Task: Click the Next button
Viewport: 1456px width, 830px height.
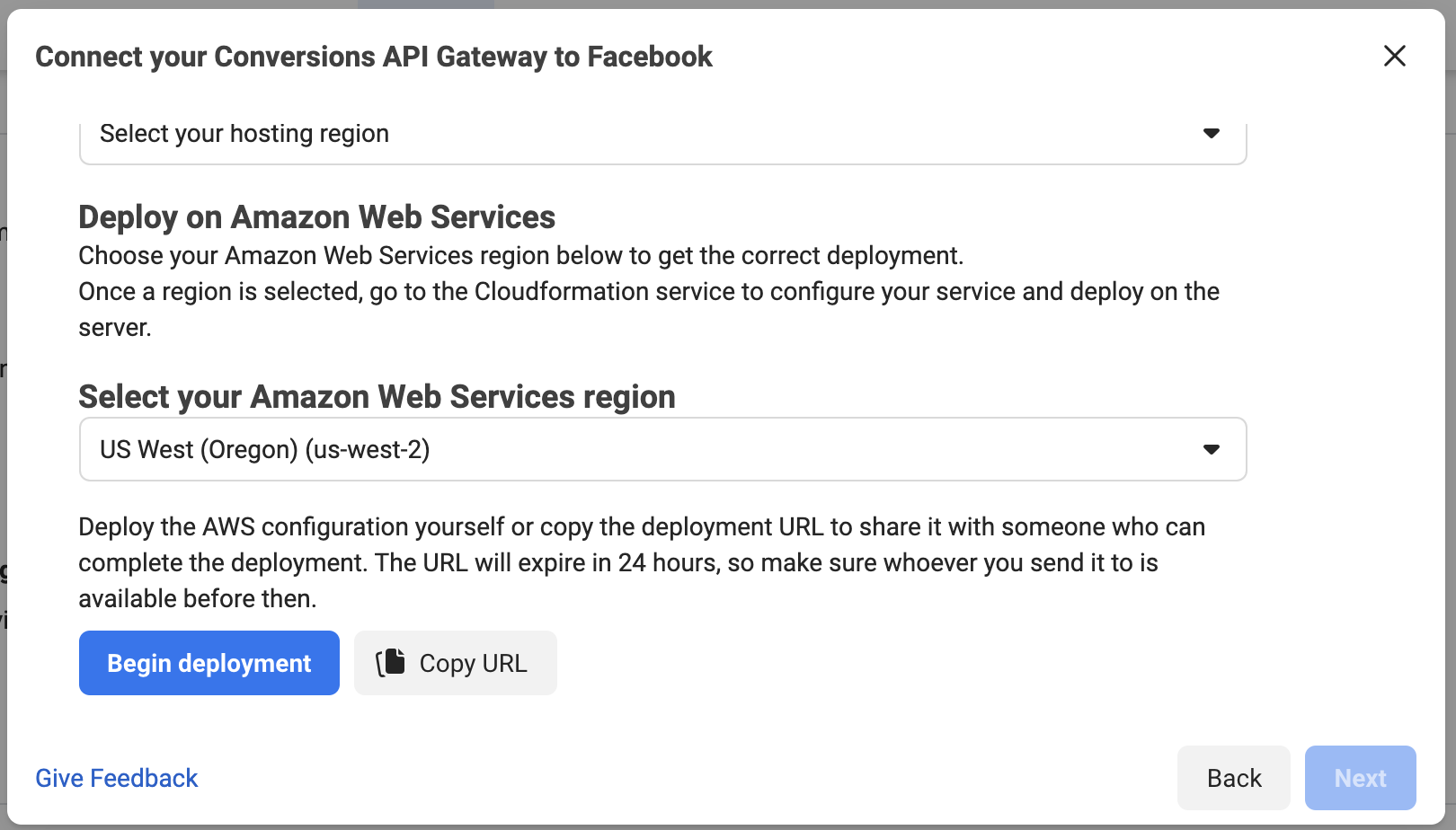Action: (1360, 778)
